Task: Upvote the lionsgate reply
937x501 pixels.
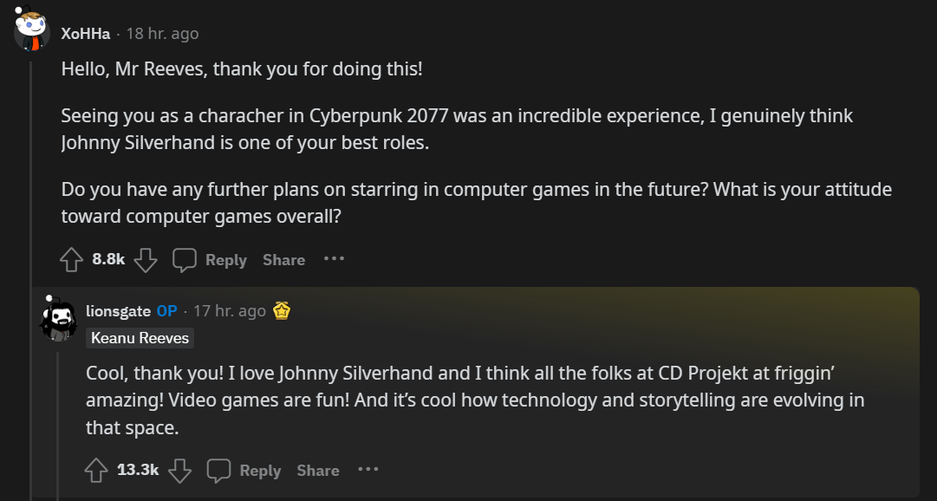Action: coord(96,470)
